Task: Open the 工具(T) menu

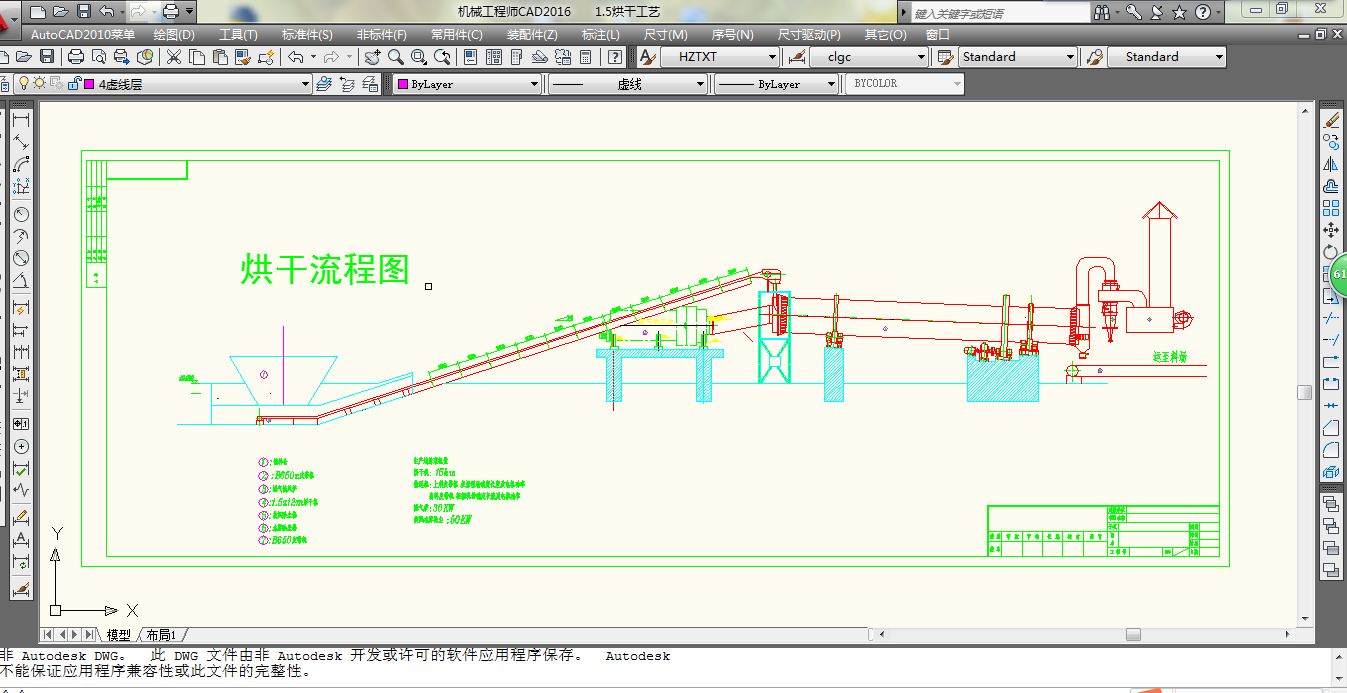Action: (238, 34)
